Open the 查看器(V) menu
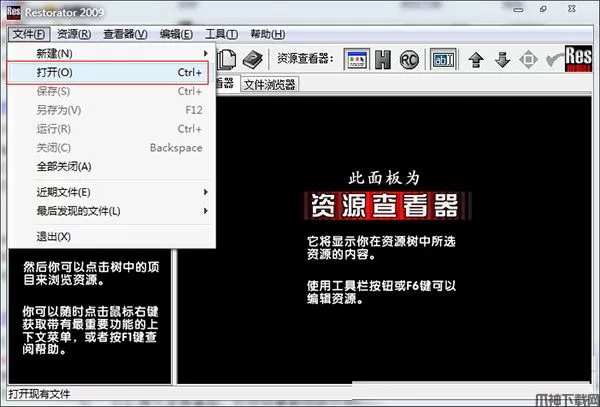Image resolution: width=600 pixels, height=407 pixels. pos(125,34)
